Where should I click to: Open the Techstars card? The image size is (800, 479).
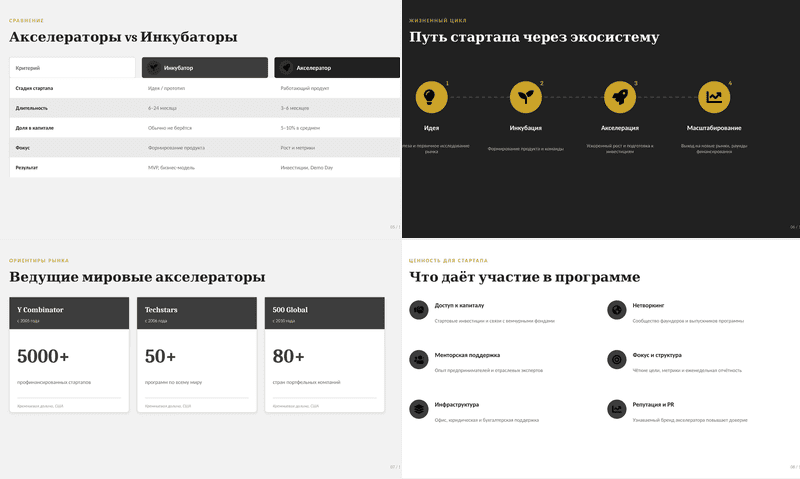pos(197,355)
